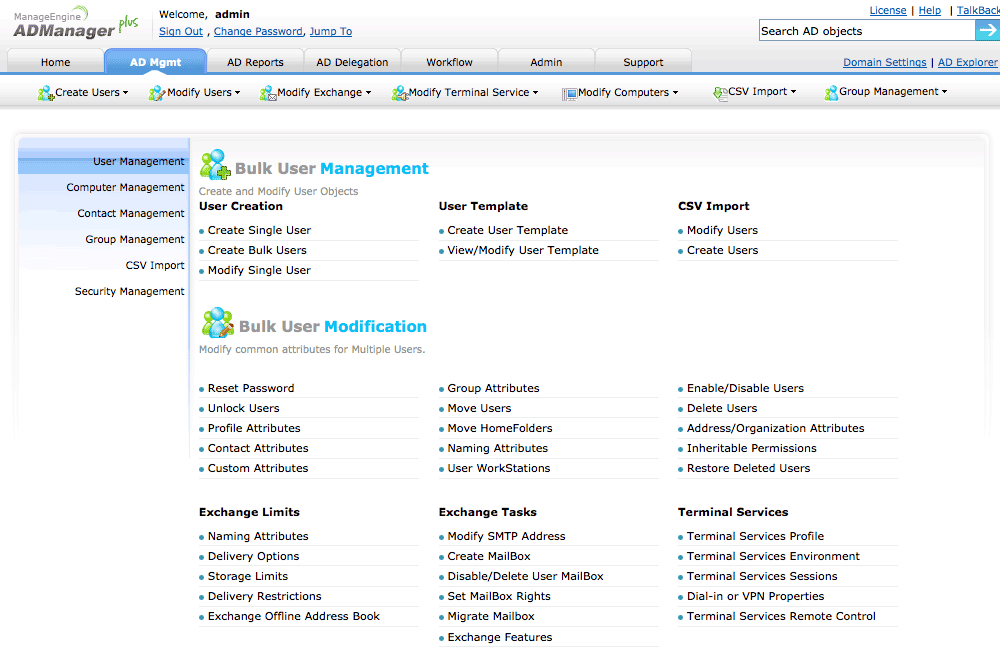Click Modify Single User

259,270
